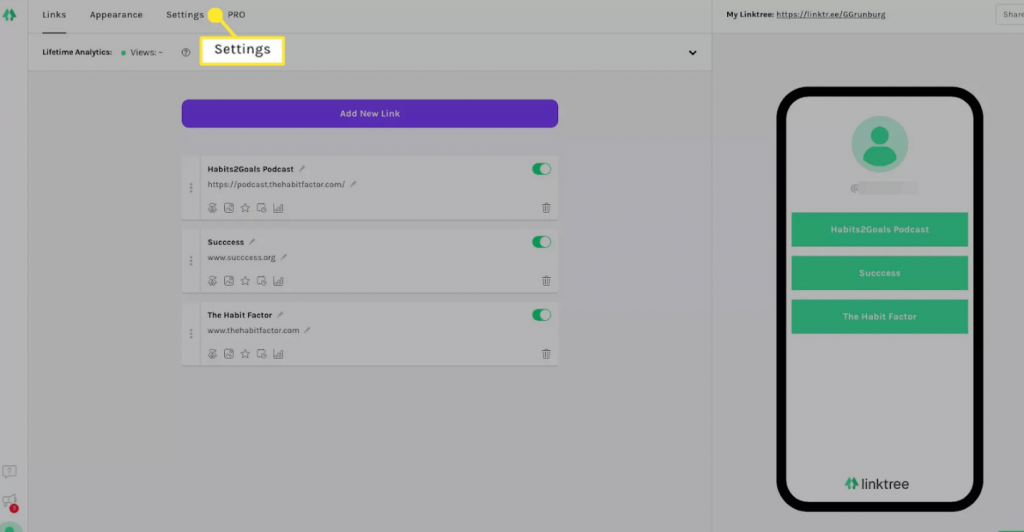
Task: Open leap link icon on Succcess link
Action: click(x=212, y=281)
